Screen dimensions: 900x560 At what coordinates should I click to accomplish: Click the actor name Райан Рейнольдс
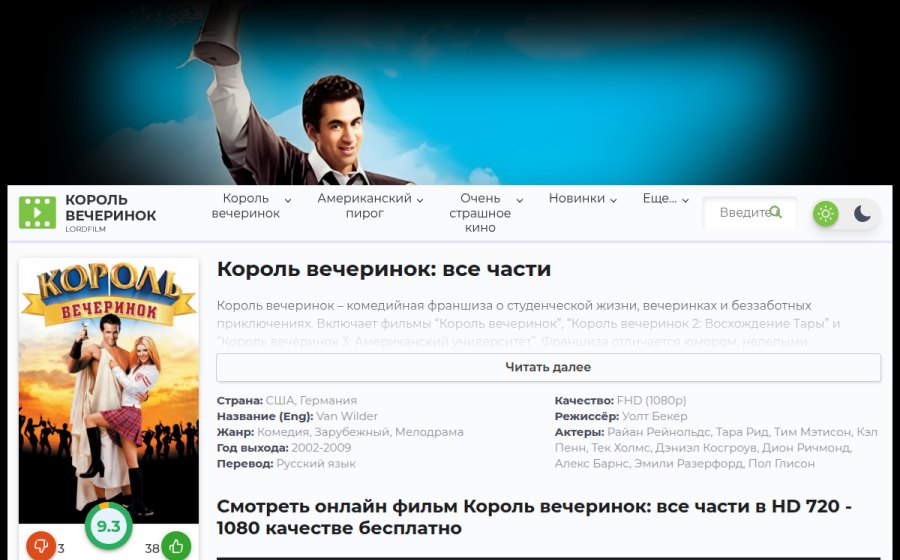pos(659,432)
